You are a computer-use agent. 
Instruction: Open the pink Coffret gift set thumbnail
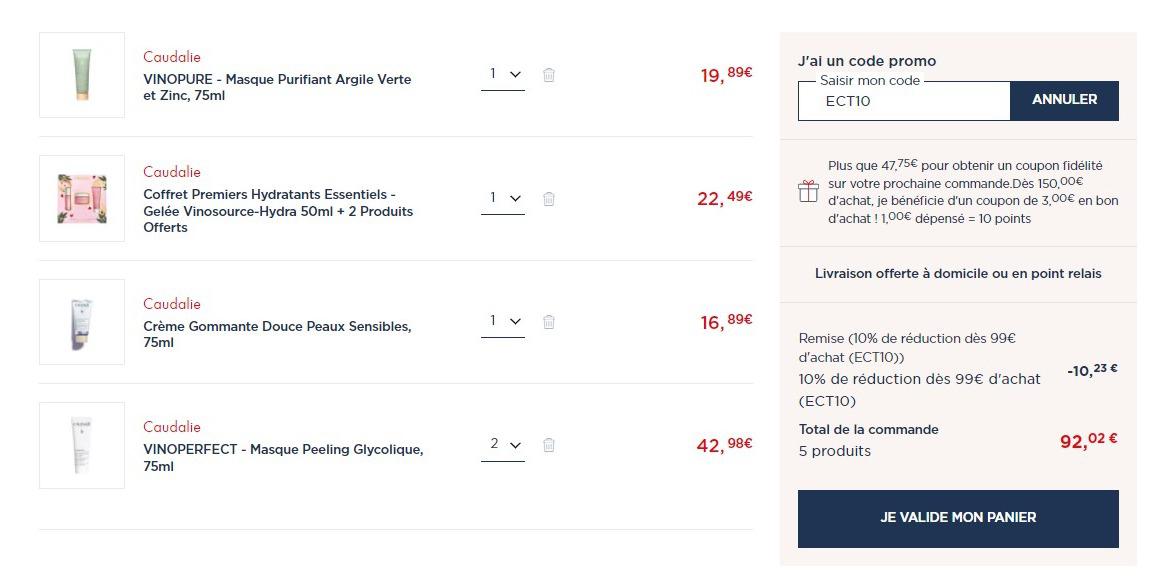[82, 198]
